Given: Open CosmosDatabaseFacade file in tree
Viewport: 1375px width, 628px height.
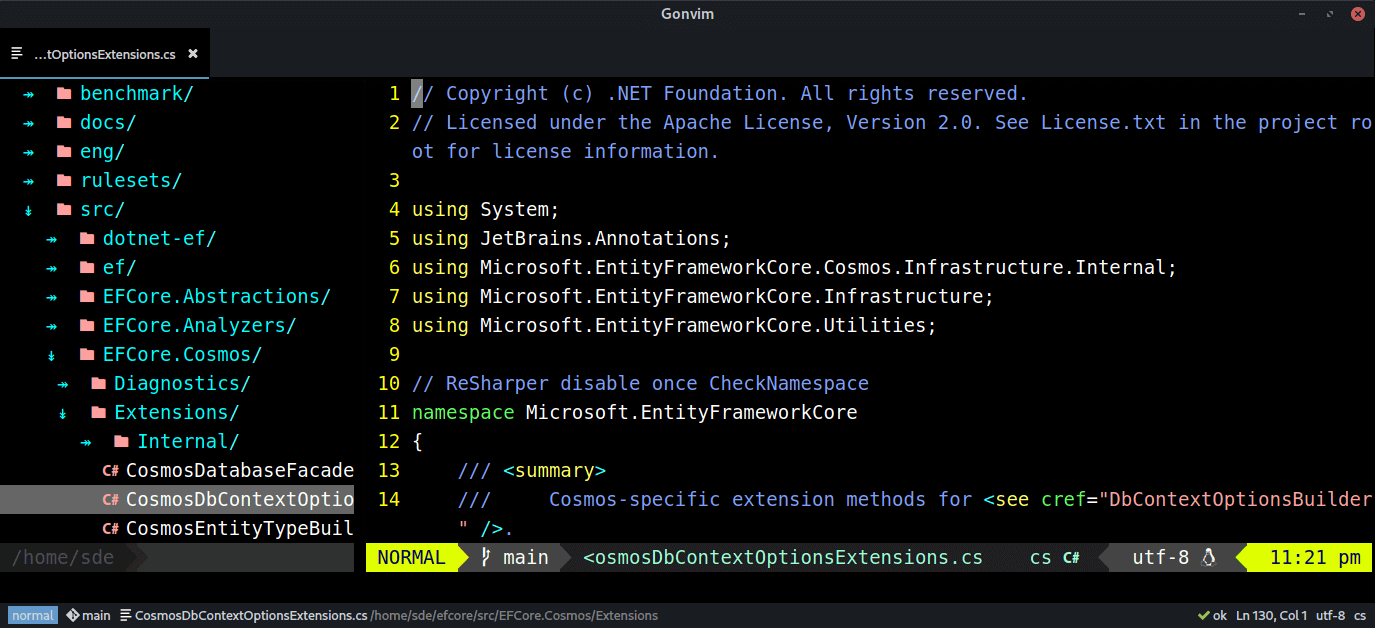Looking at the screenshot, I should pos(240,471).
